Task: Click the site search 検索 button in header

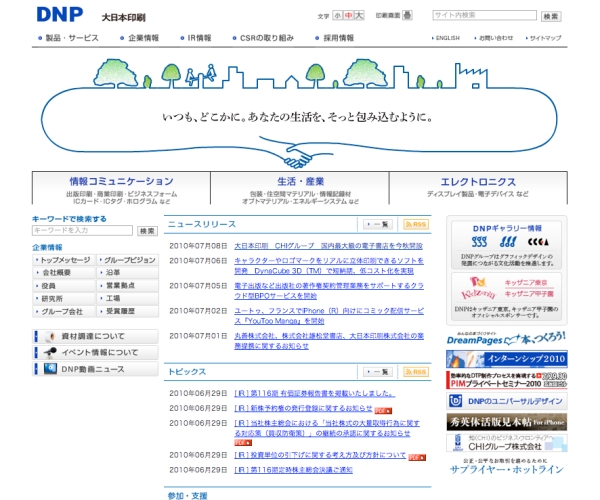Action: (x=551, y=16)
